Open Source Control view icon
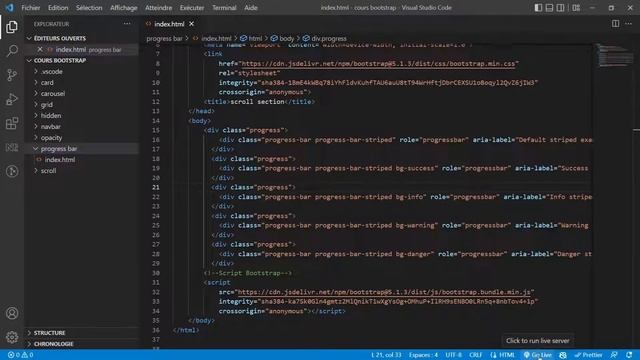 click(x=12, y=75)
